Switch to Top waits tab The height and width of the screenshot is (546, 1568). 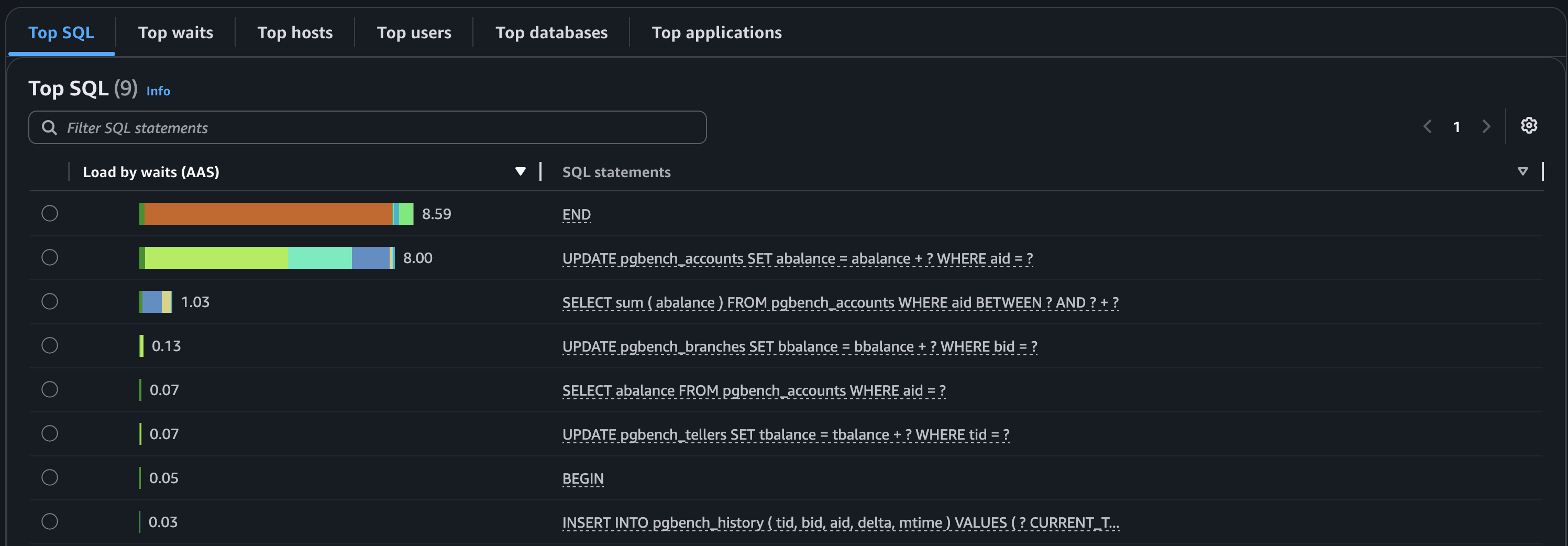(175, 32)
